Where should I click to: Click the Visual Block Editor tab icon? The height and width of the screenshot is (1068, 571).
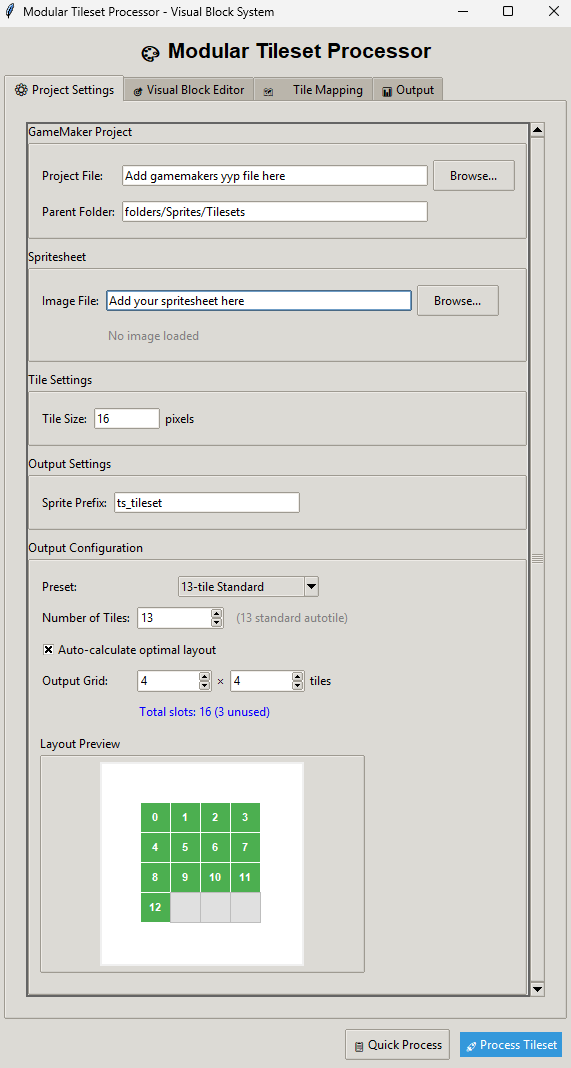(138, 91)
